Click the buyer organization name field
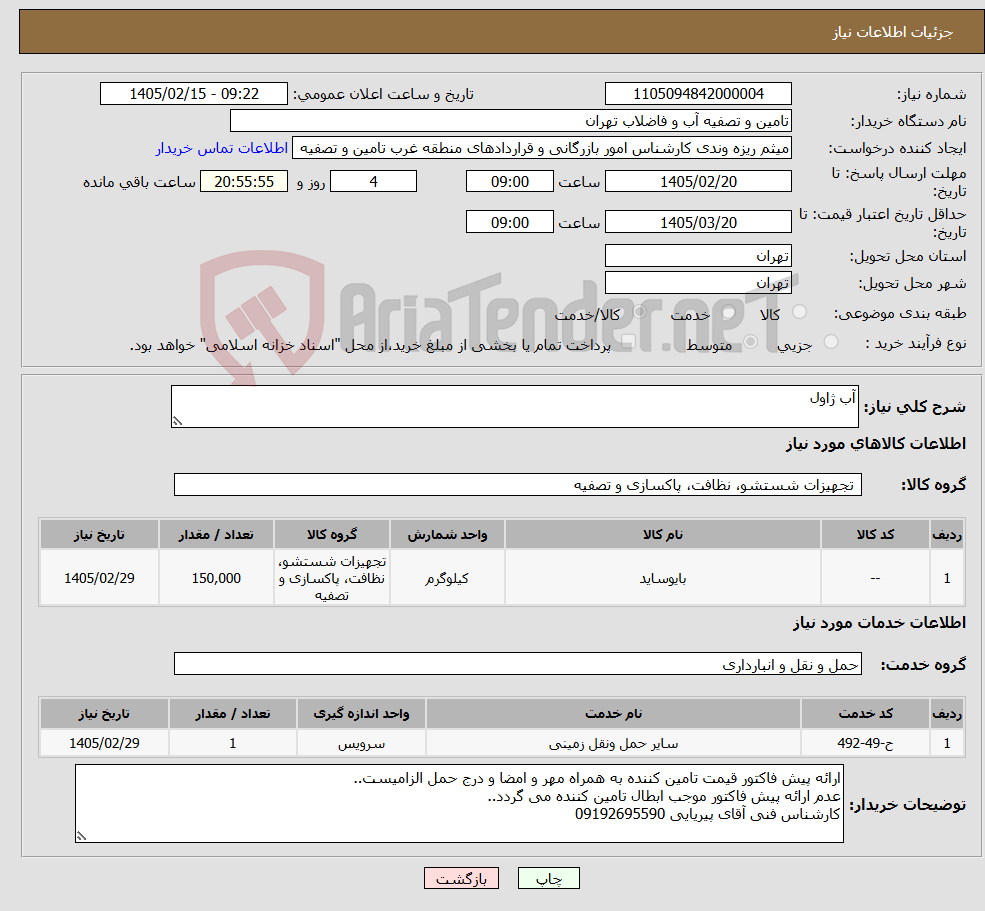The height and width of the screenshot is (911, 985). [511, 121]
